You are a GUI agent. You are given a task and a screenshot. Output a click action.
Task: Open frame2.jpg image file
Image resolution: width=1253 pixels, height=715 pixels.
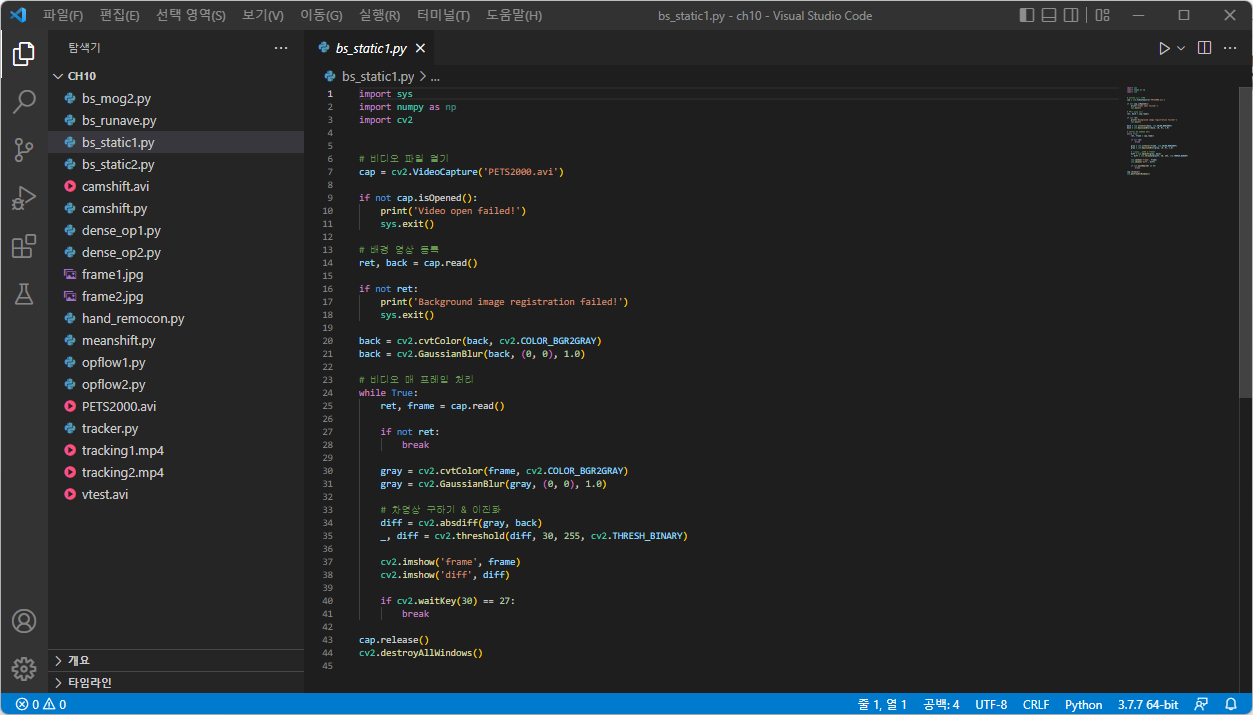(x=176, y=296)
